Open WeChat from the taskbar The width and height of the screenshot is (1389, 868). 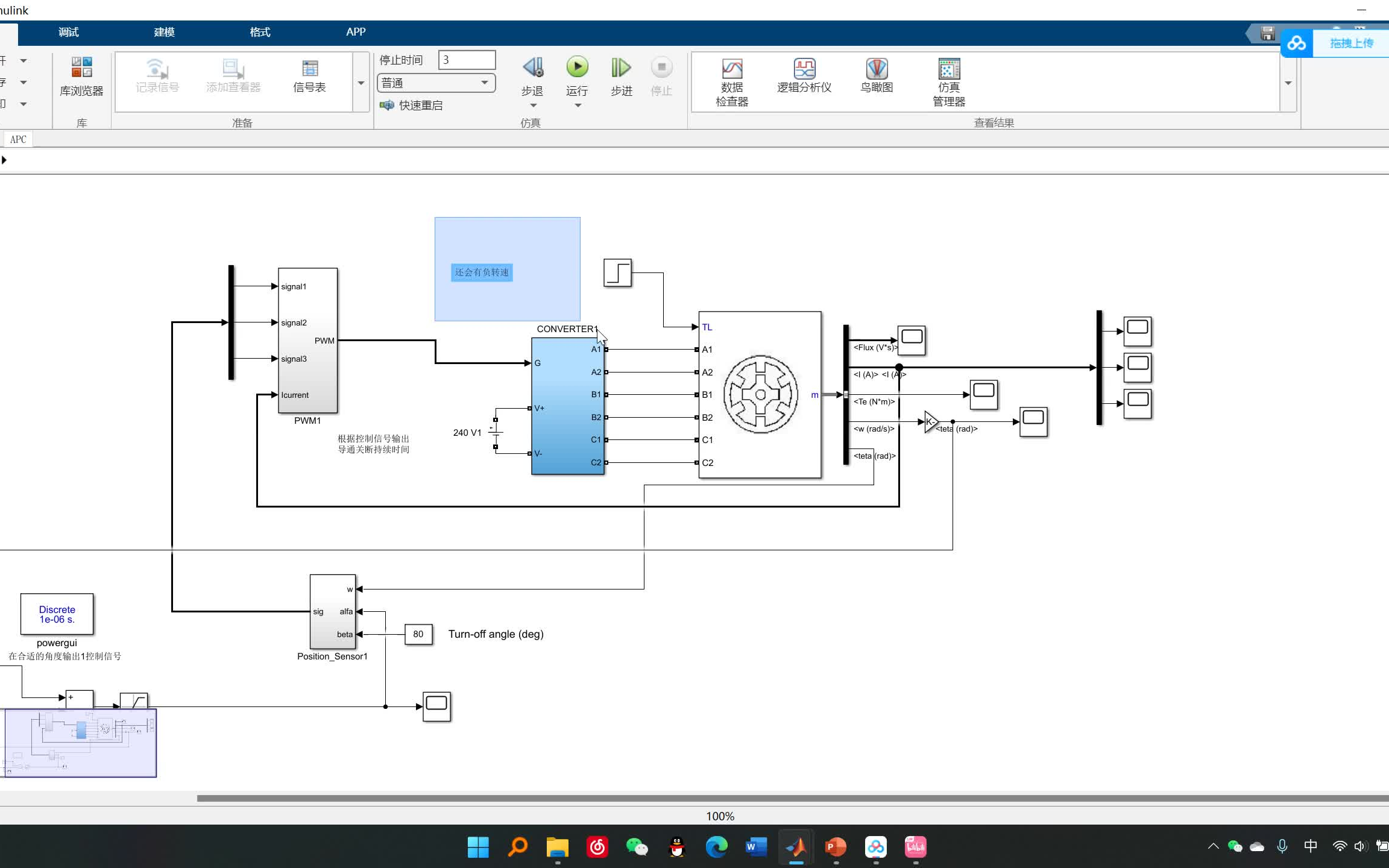tap(637, 847)
